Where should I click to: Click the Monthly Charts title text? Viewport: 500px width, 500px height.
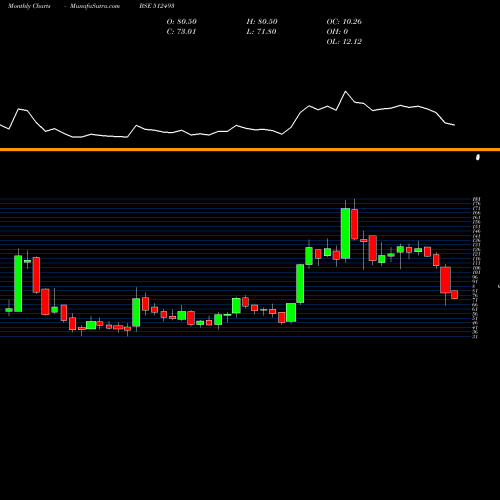pos(29,6)
